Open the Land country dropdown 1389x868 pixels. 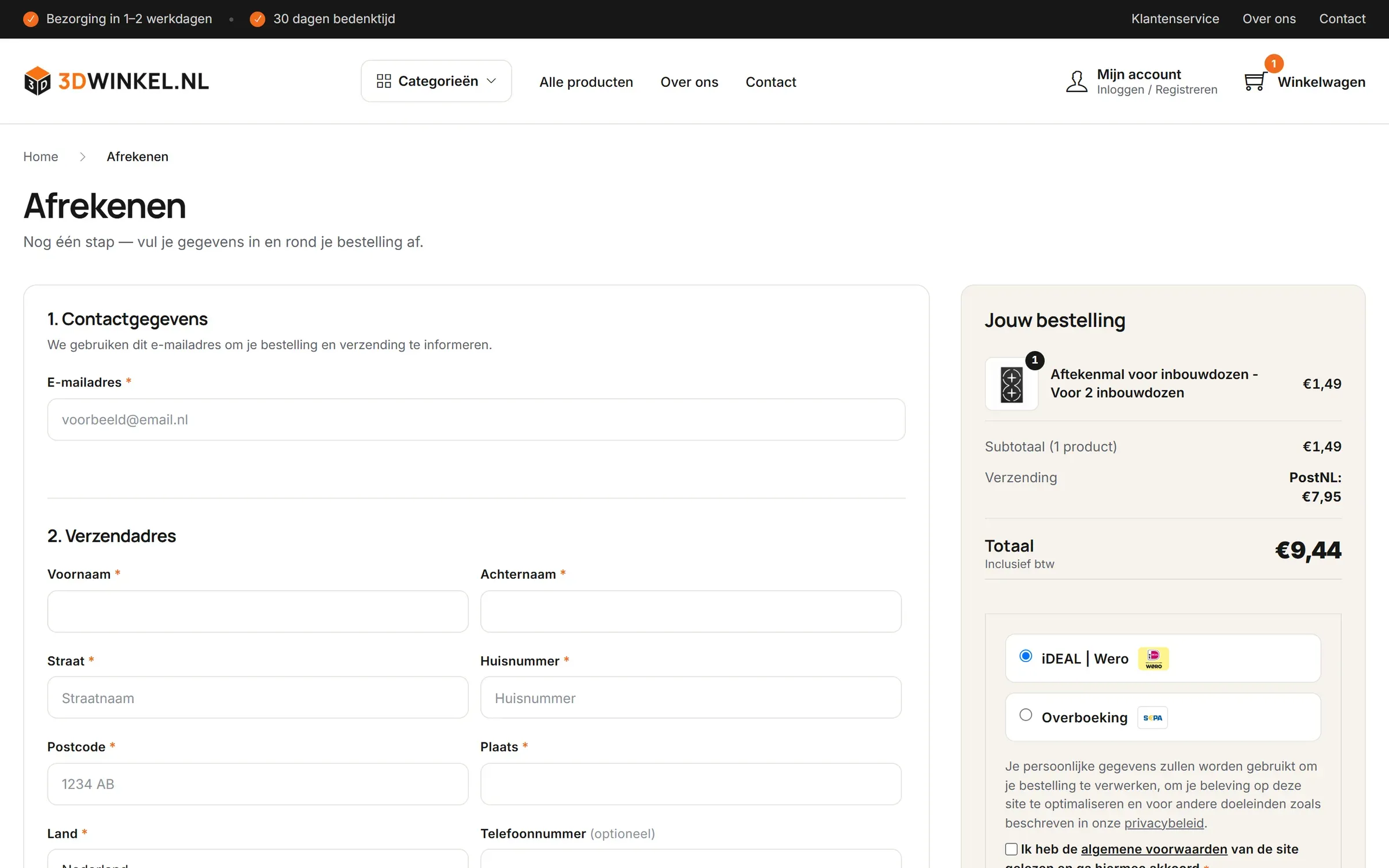(x=258, y=859)
